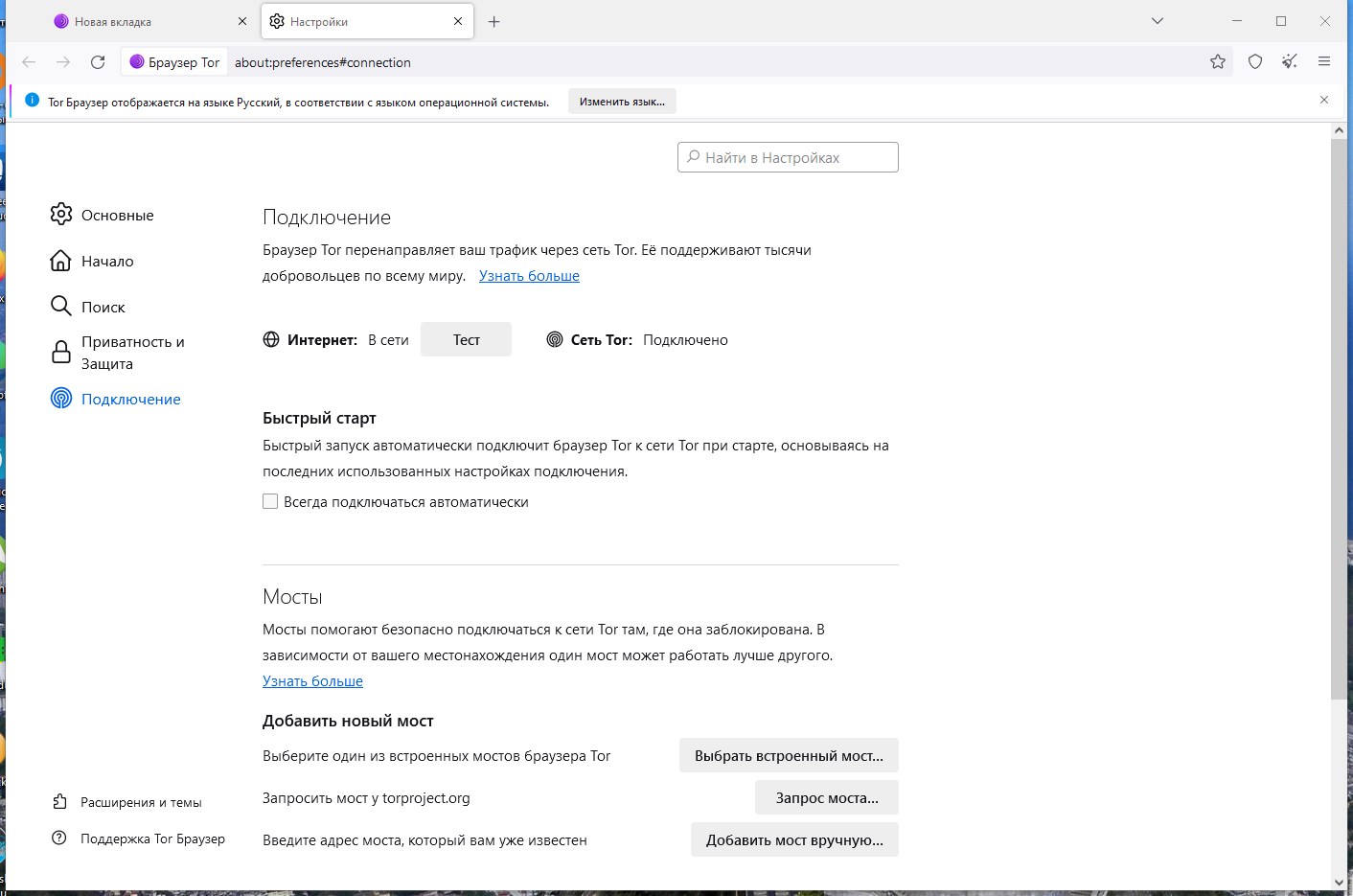Focus the Найти в Настройках search field
The height and width of the screenshot is (896, 1353).
coord(788,157)
